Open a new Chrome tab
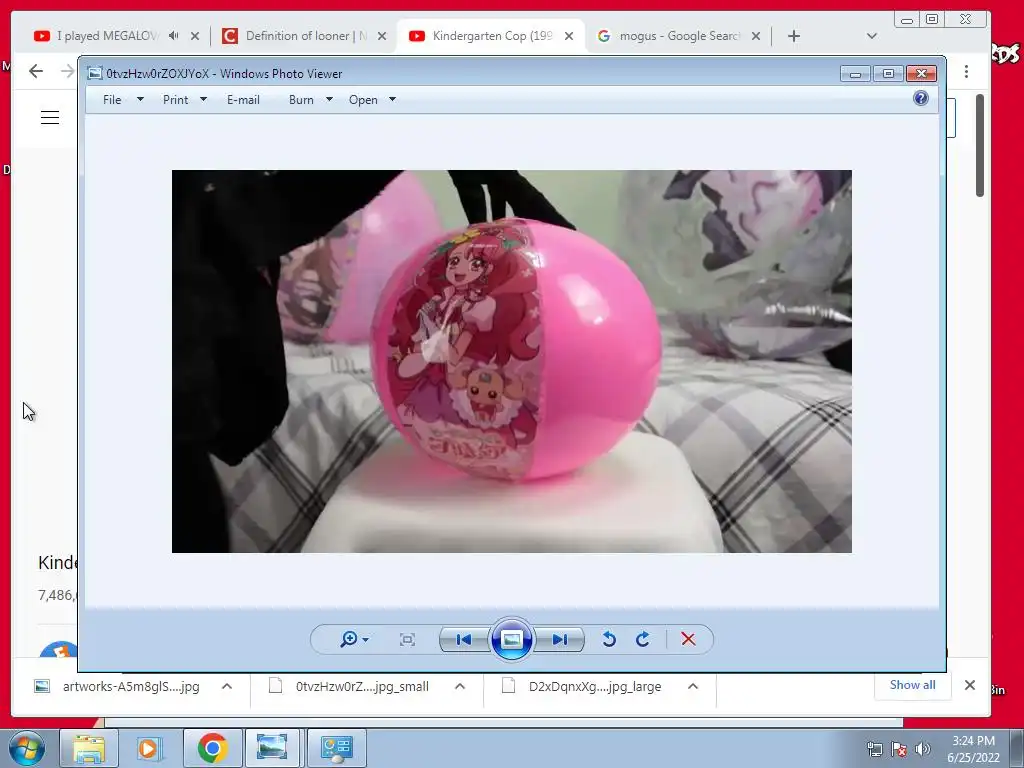The image size is (1024, 768). click(793, 36)
